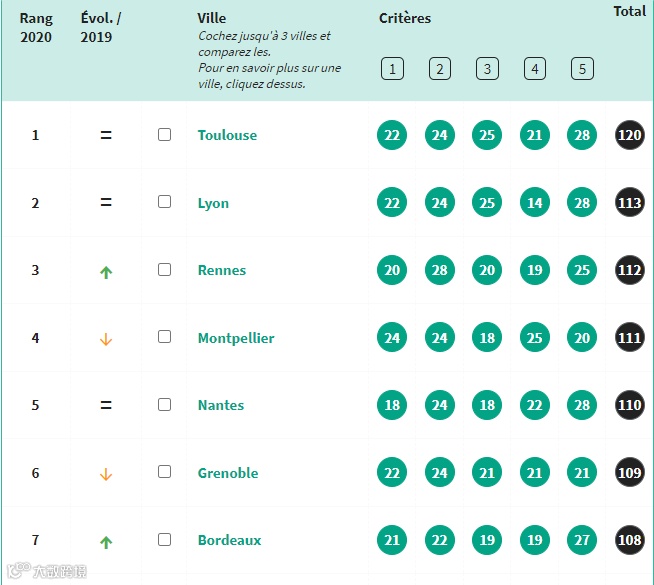Open the Toulouse city link
The height and width of the screenshot is (585, 654).
click(227, 135)
